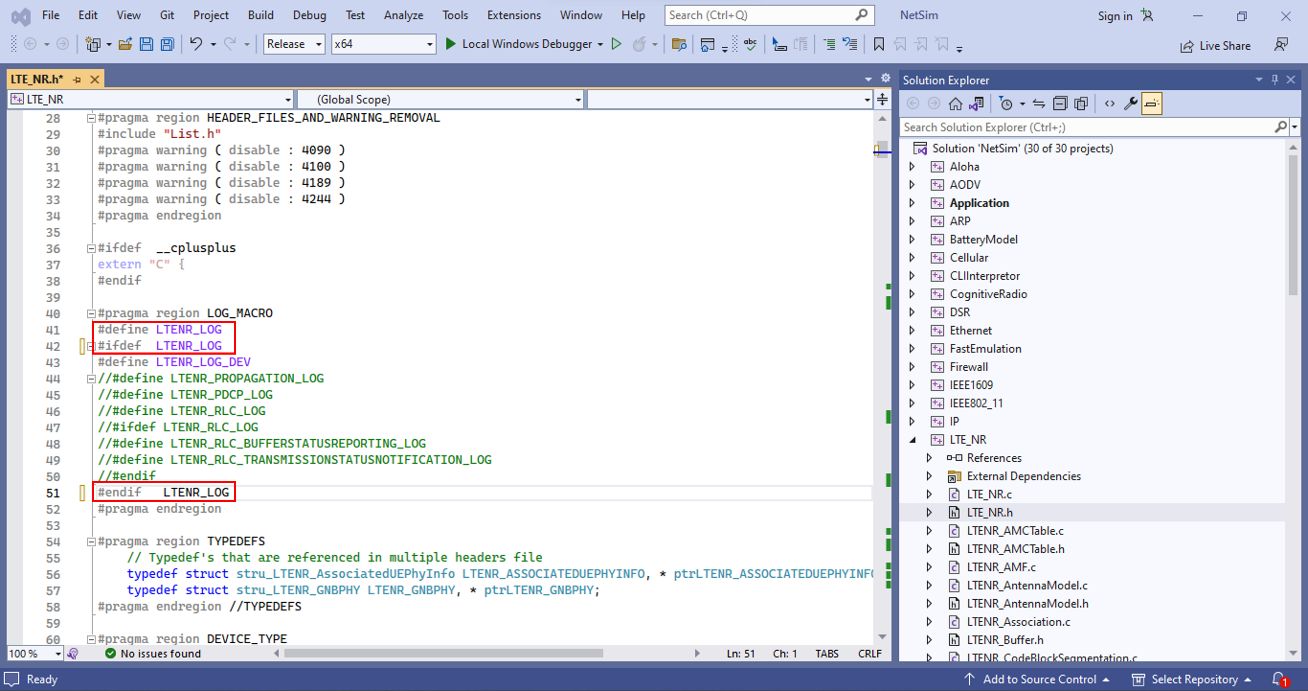Click the Open File folder icon
Viewport: 1308px width, 691px height.
click(125, 44)
